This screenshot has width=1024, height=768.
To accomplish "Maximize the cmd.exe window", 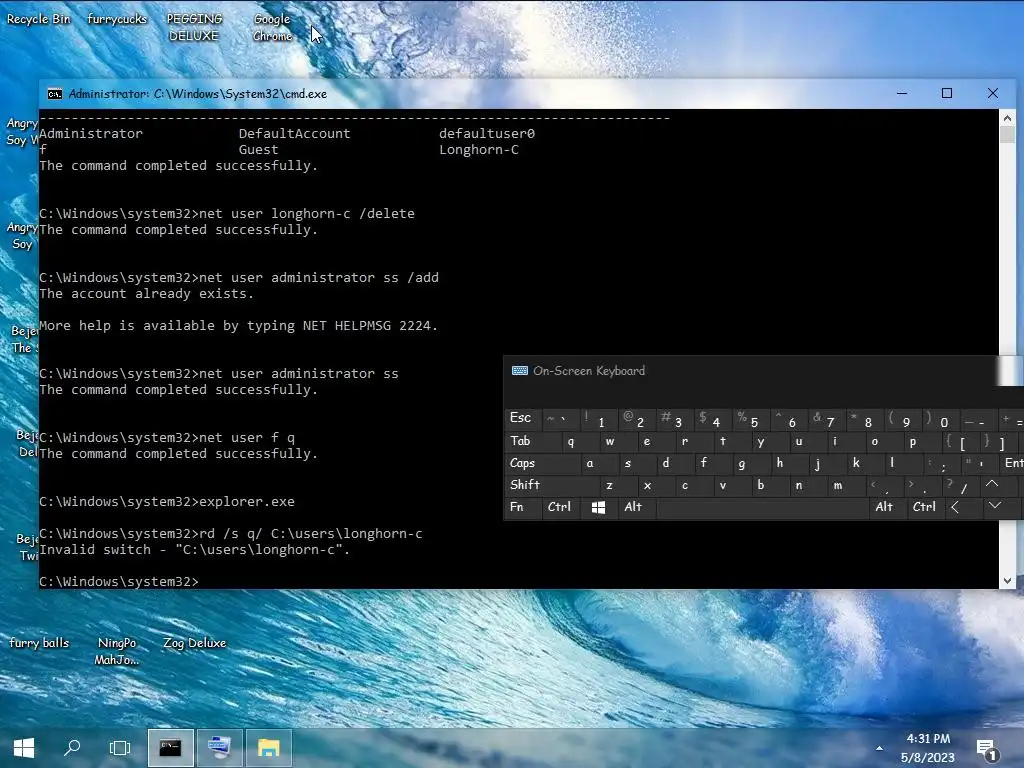I will pyautogui.click(x=947, y=93).
